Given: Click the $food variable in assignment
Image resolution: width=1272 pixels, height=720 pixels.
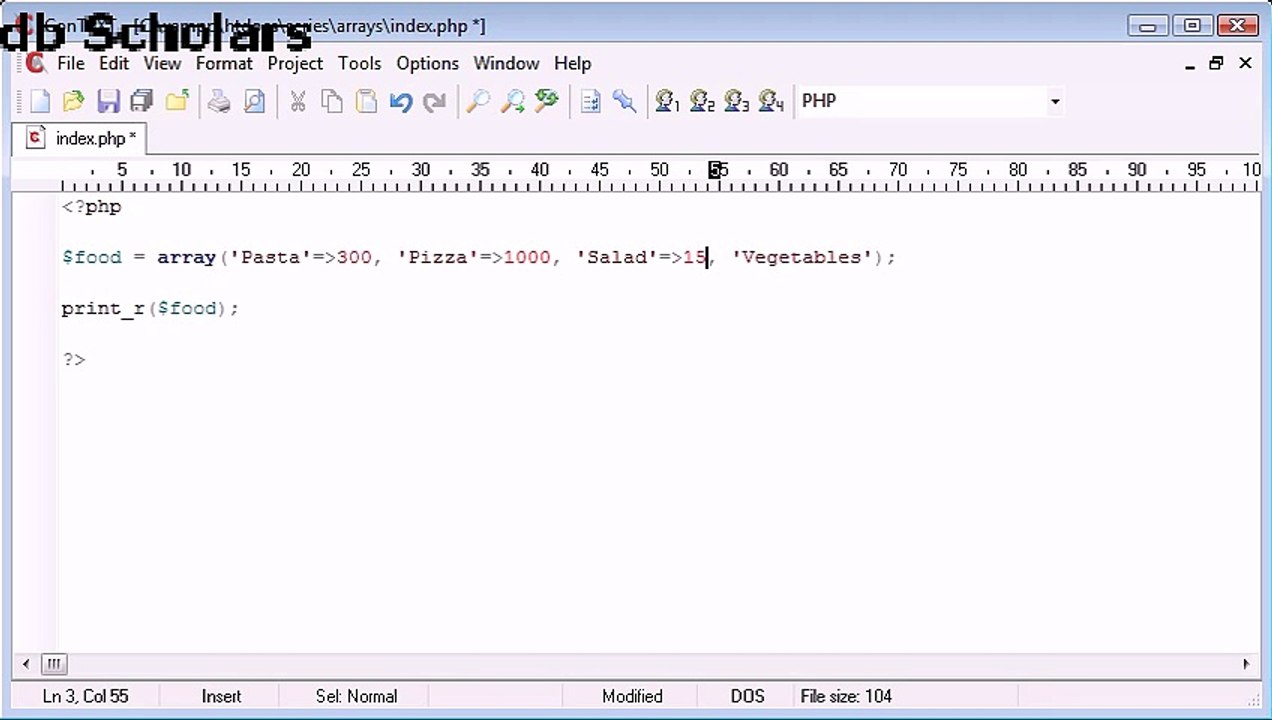Looking at the screenshot, I should click(91, 257).
